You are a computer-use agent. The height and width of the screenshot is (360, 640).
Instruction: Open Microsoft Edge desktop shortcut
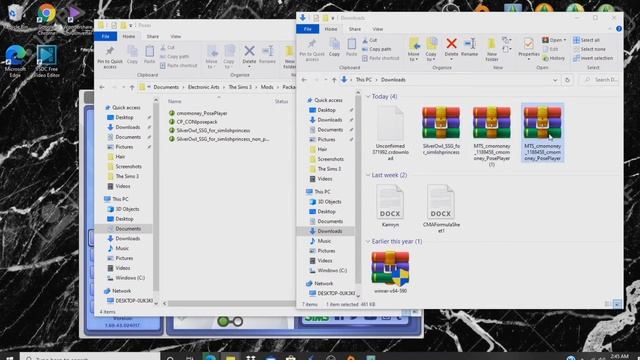pyautogui.click(x=15, y=60)
